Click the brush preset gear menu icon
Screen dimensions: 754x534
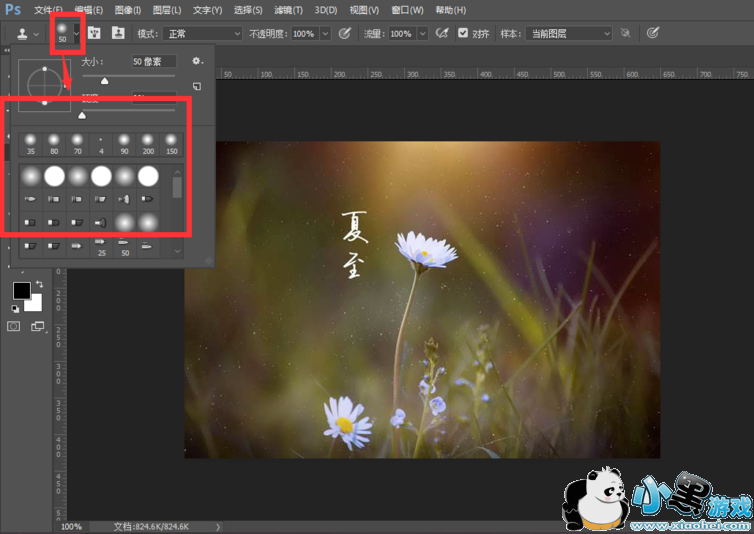point(197,61)
